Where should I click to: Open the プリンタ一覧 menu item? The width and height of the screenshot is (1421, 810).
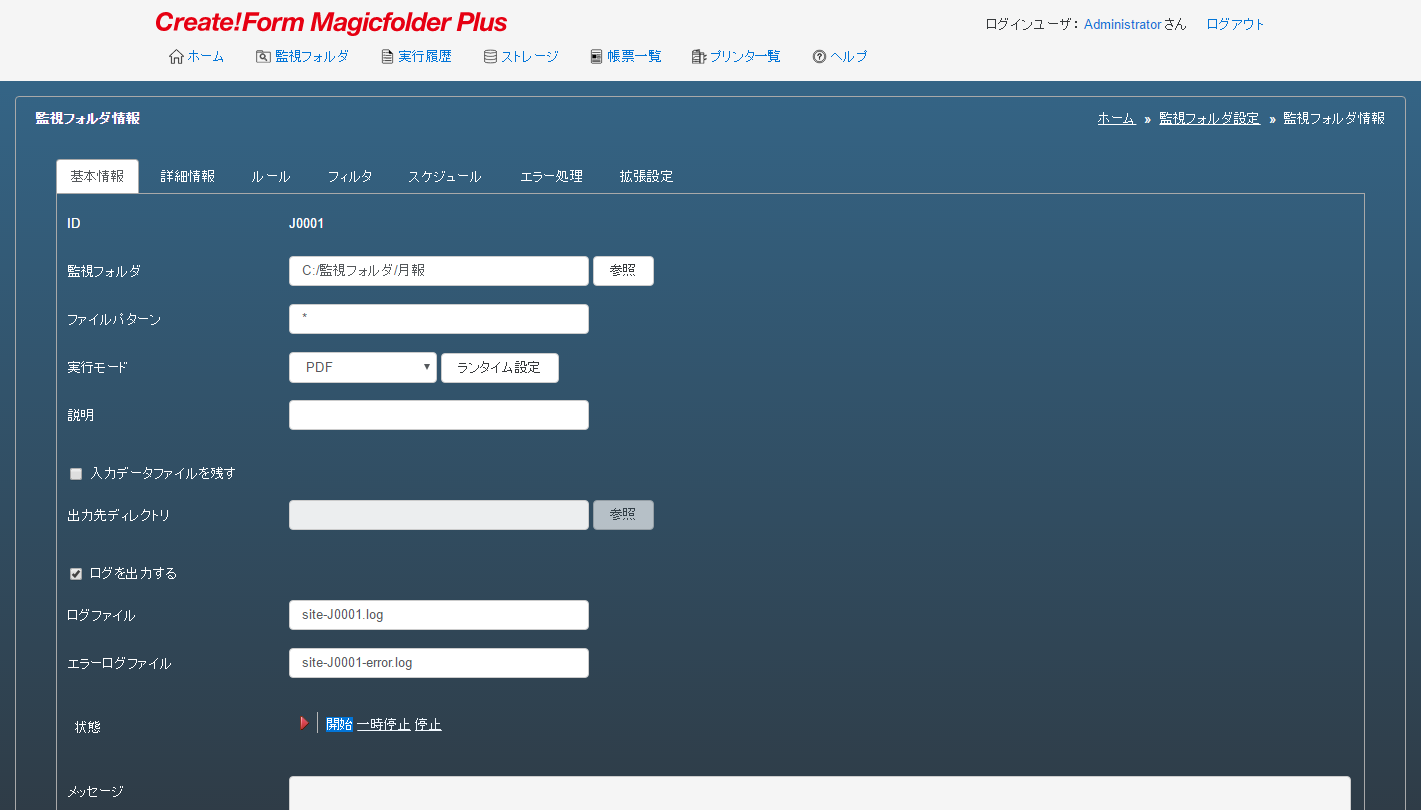pyautogui.click(x=745, y=57)
